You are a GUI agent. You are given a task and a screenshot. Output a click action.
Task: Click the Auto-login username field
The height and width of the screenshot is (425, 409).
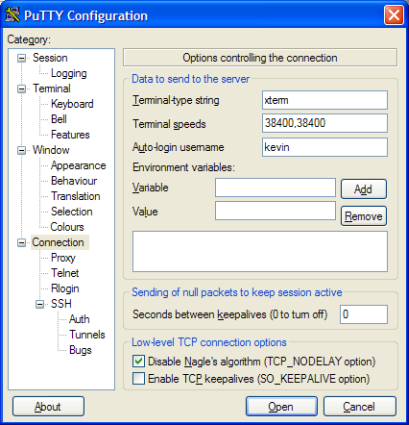[x=325, y=147]
